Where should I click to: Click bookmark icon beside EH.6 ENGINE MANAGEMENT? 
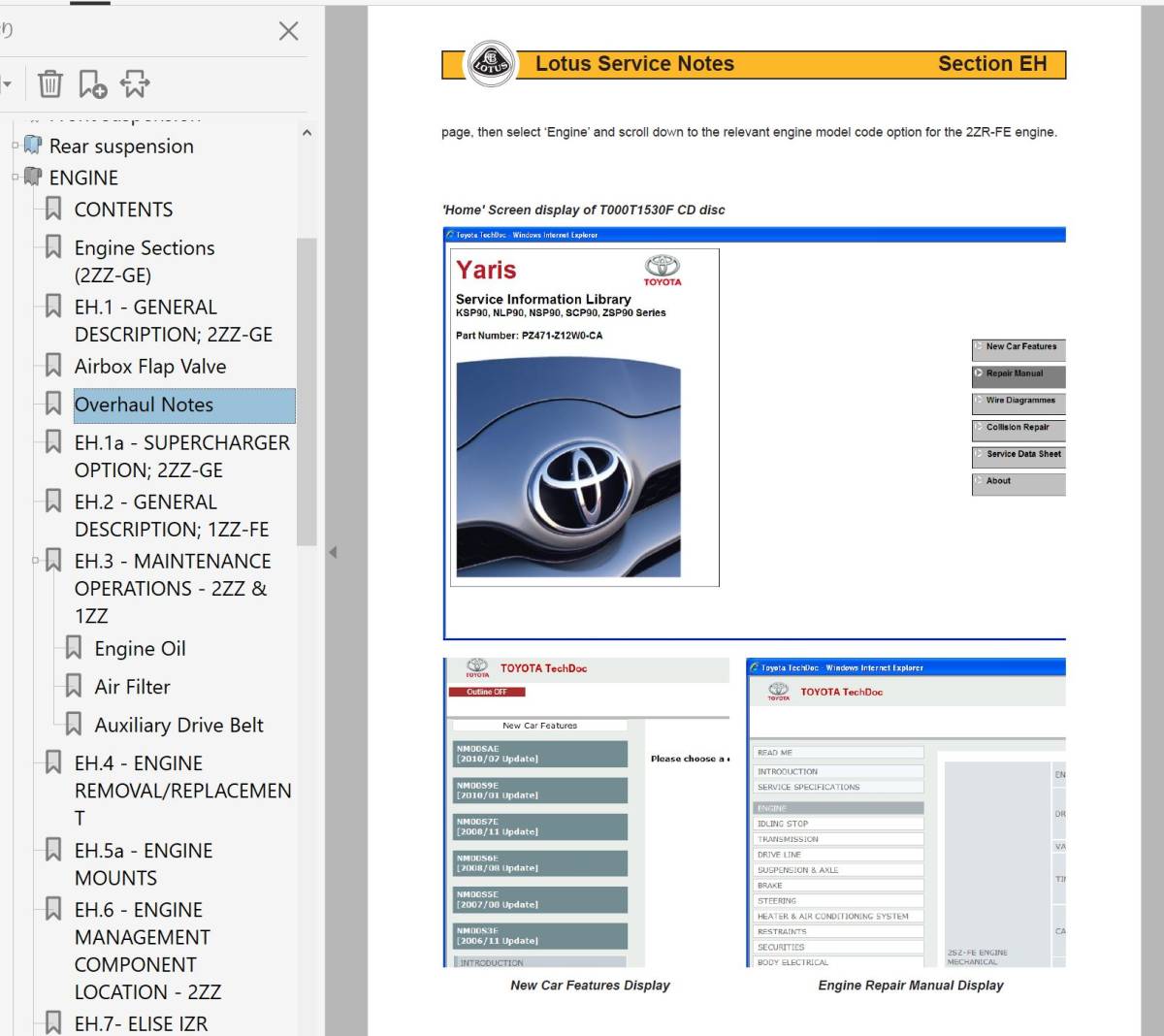tap(53, 909)
